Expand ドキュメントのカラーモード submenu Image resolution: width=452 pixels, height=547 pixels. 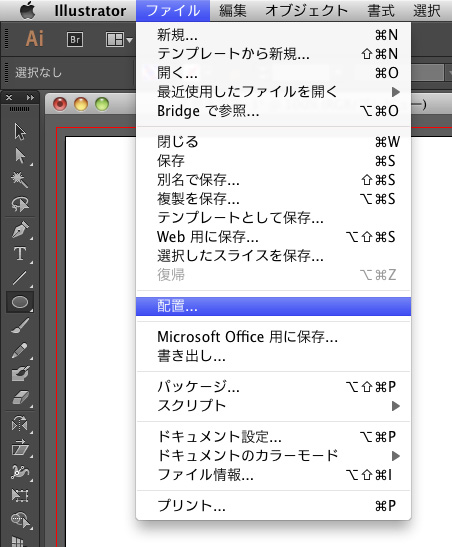click(273, 455)
